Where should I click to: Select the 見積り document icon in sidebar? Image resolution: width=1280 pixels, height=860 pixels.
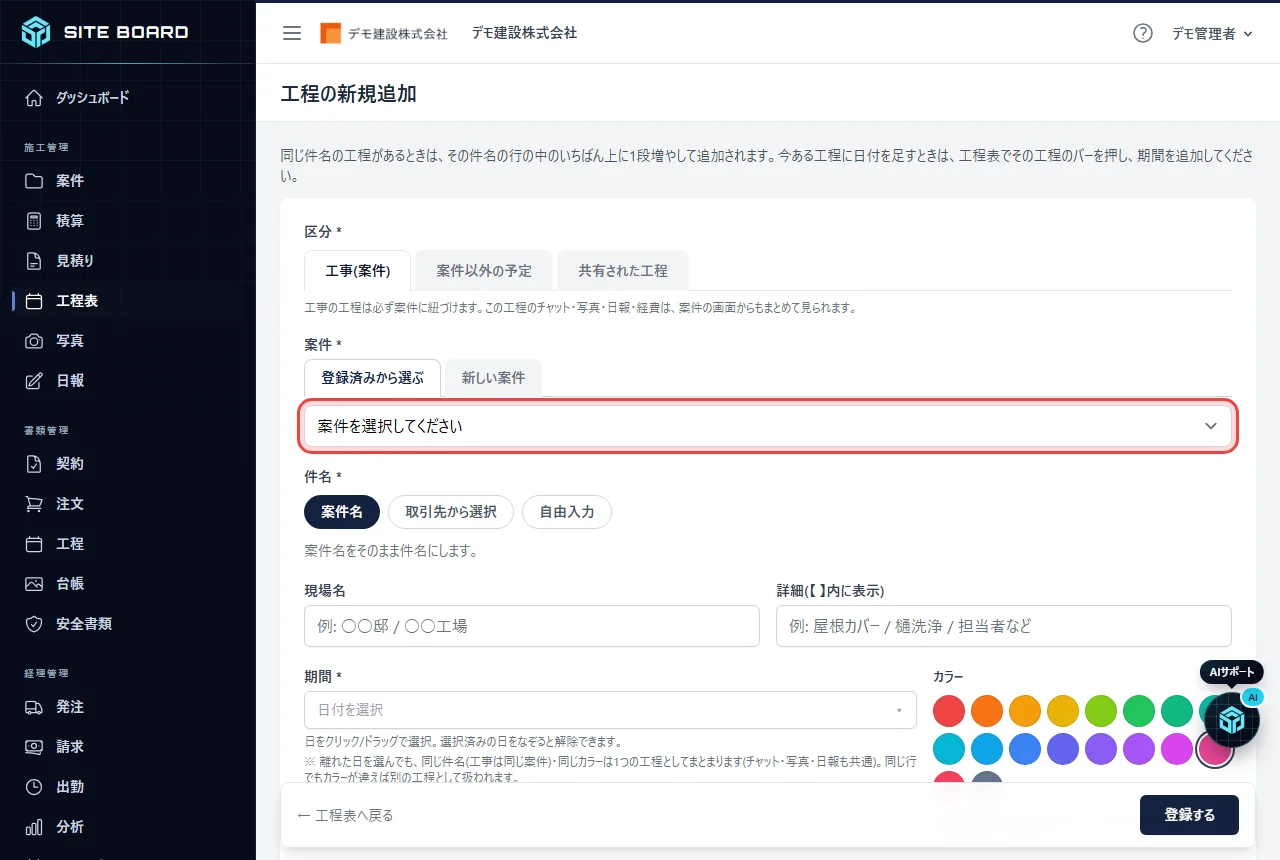[34, 261]
